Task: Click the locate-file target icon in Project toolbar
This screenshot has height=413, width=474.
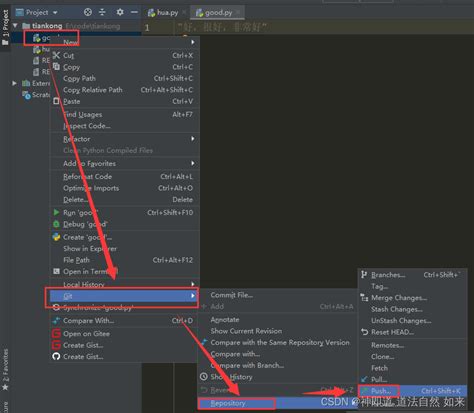Action: pos(88,12)
